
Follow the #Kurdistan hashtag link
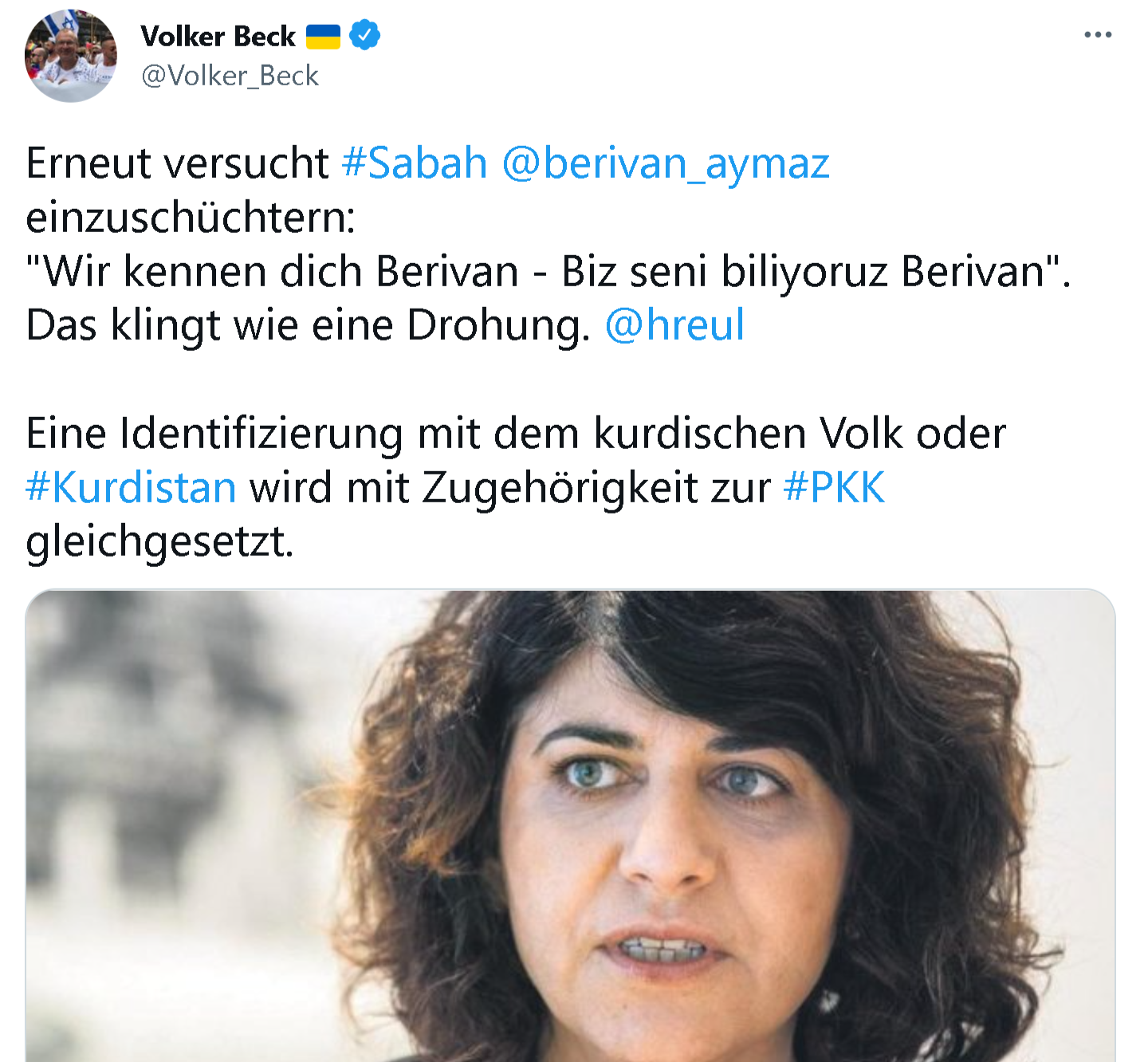click(131, 487)
